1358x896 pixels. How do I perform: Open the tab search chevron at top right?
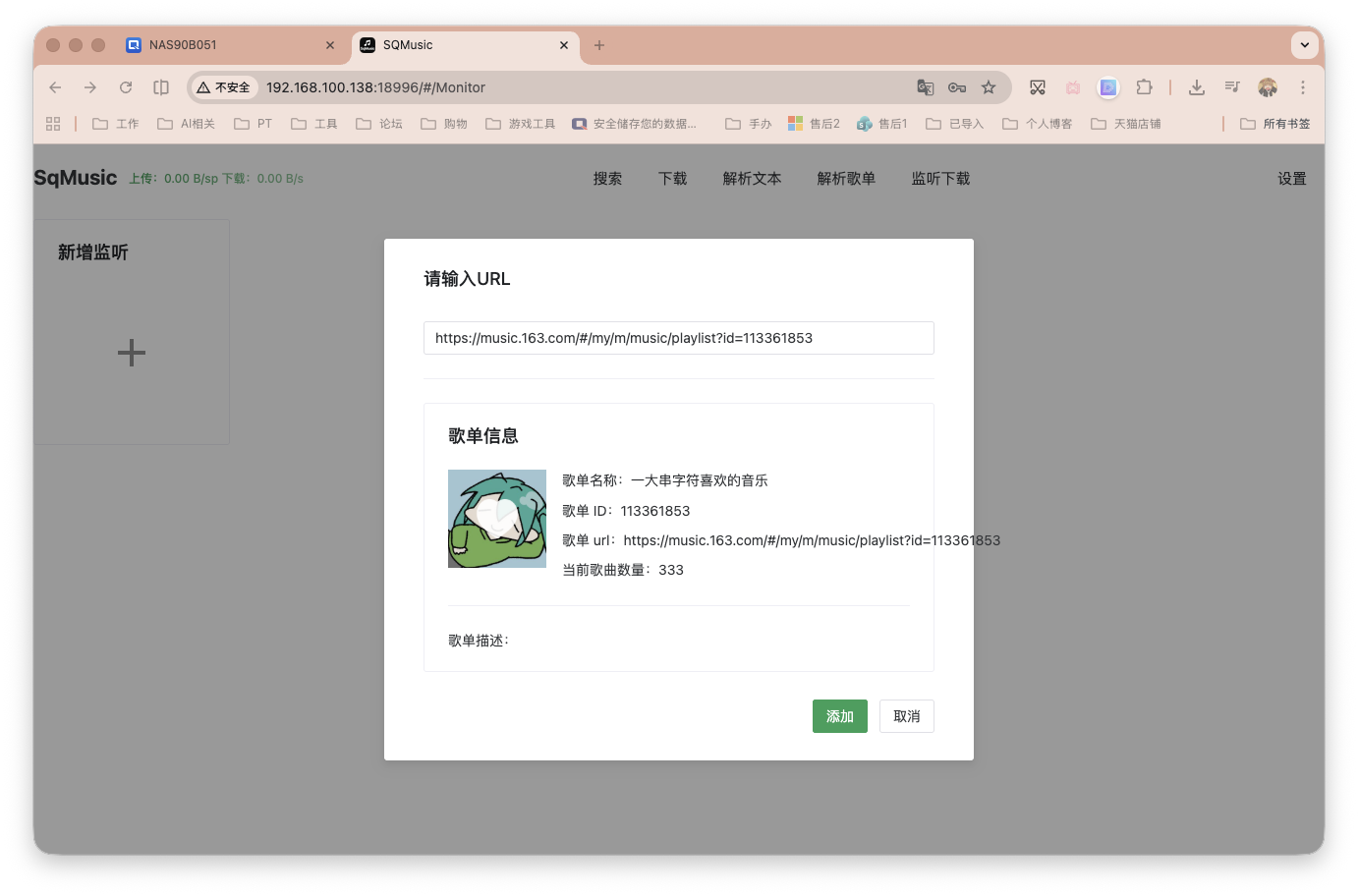(1305, 44)
